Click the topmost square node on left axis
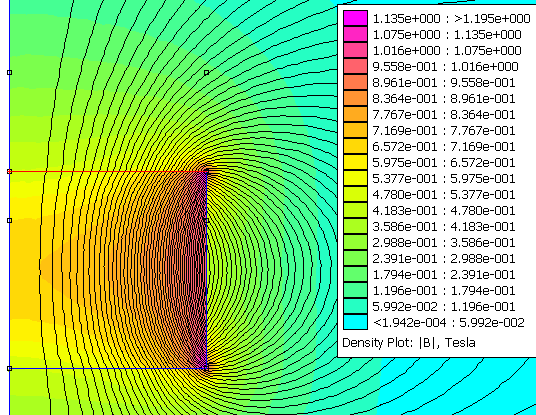The height and width of the screenshot is (415, 536). [10, 72]
